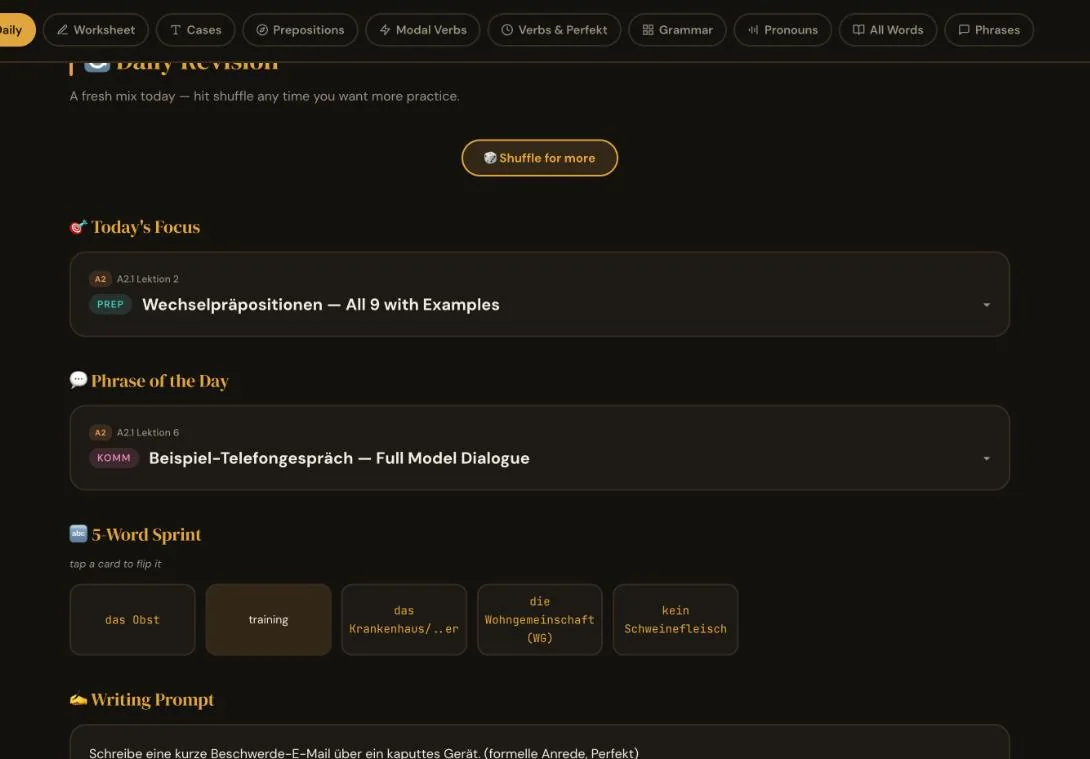
Task: Switch to the Cases tab
Action: point(195,30)
